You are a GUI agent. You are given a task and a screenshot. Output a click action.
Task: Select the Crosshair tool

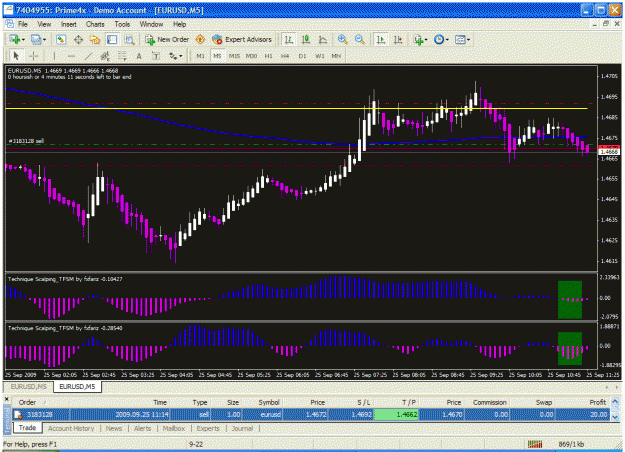pos(33,56)
